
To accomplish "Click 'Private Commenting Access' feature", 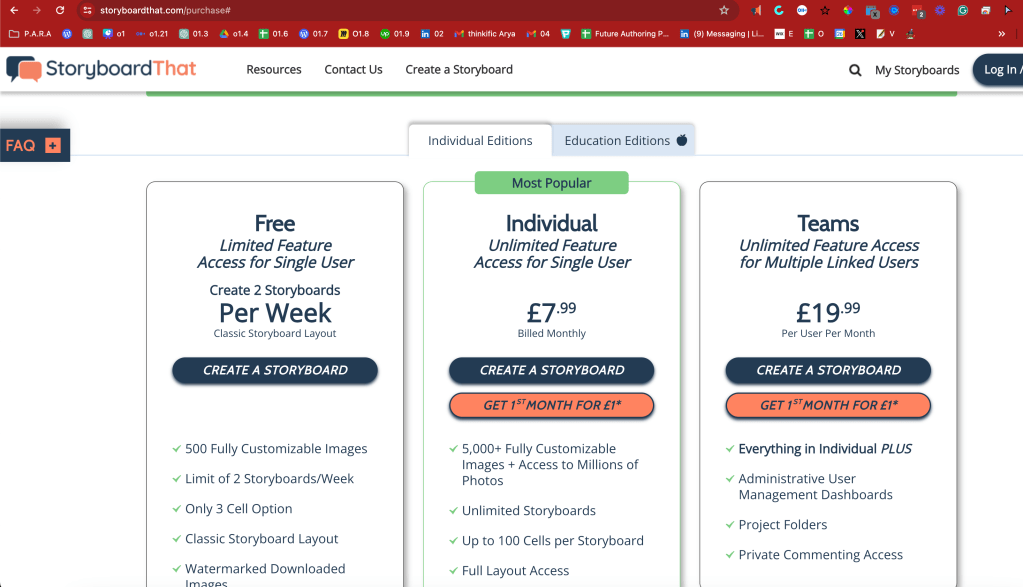I will click(x=821, y=554).
